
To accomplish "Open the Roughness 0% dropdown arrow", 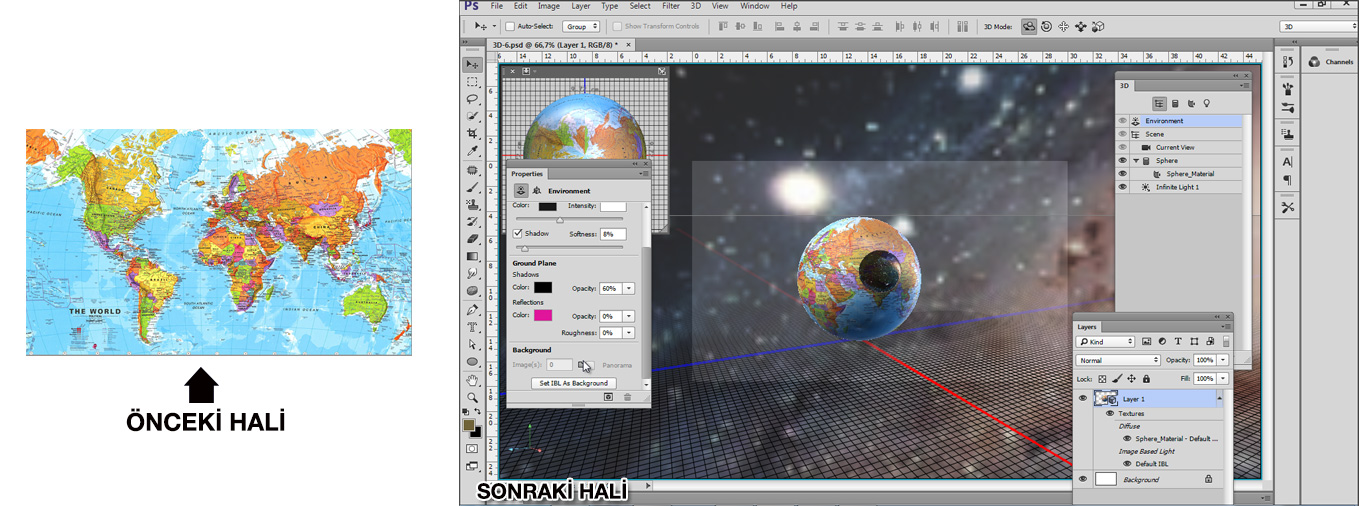I will (629, 332).
